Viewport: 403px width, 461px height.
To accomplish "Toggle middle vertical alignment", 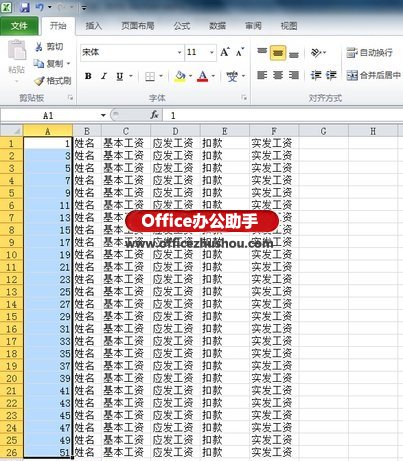I will pos(278,53).
